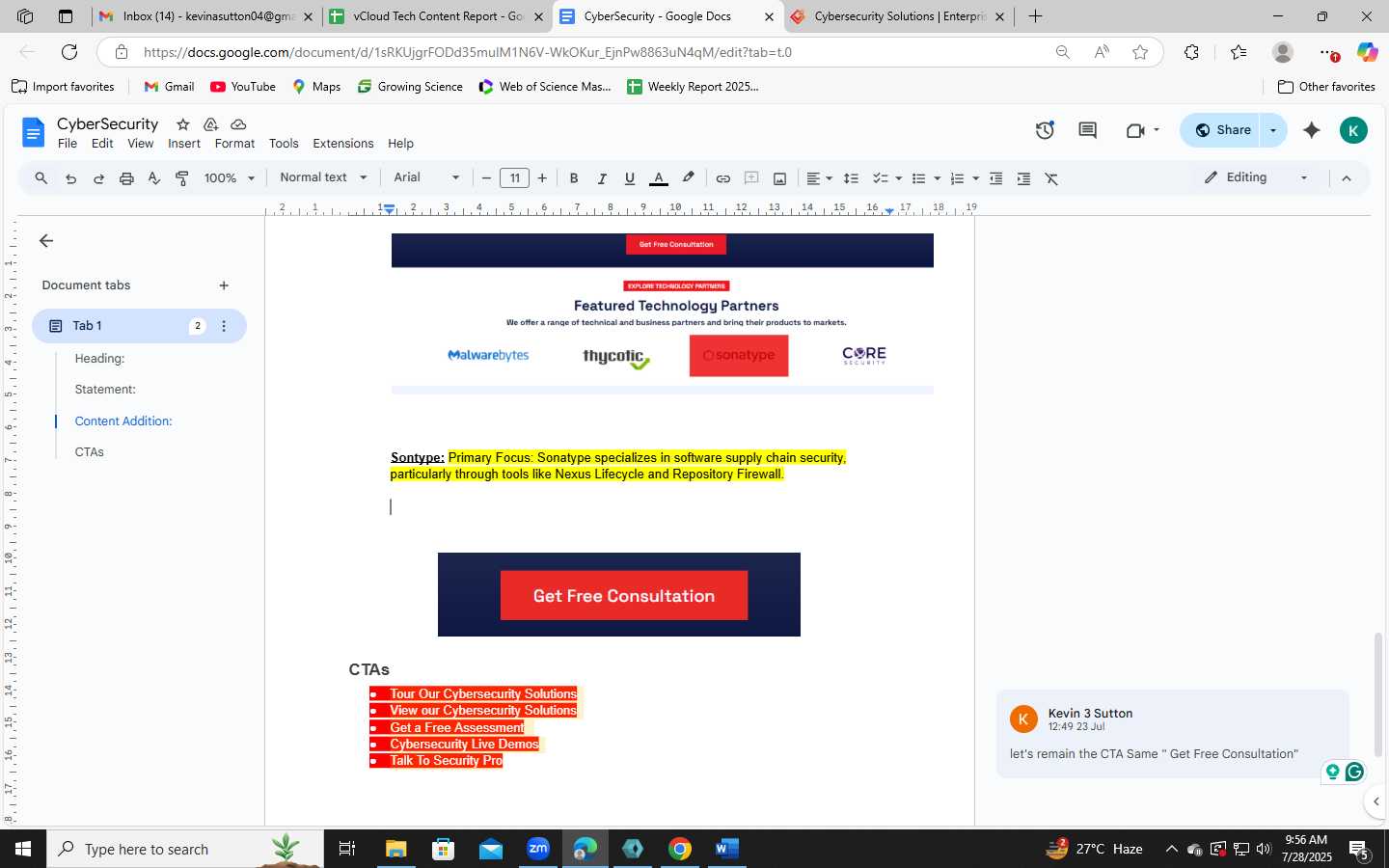Viewport: 1389px width, 868px height.
Task: Star the CyberSecurity document
Action: [182, 124]
